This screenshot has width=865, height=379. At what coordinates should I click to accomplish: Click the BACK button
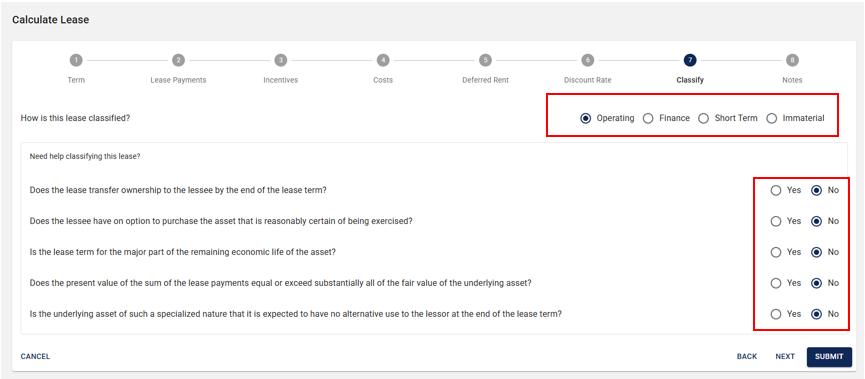(x=747, y=356)
